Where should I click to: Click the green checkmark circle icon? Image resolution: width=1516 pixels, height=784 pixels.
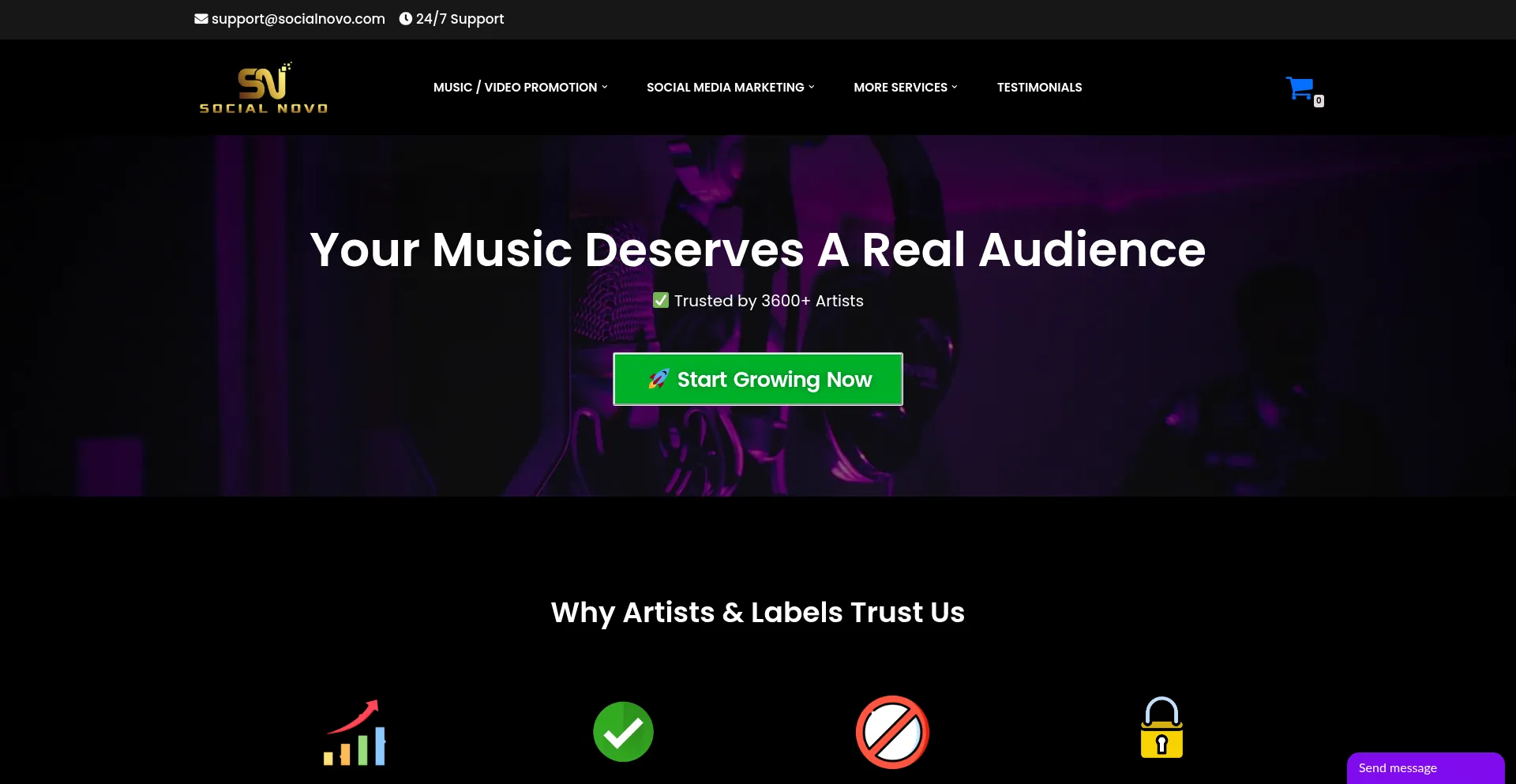point(624,732)
